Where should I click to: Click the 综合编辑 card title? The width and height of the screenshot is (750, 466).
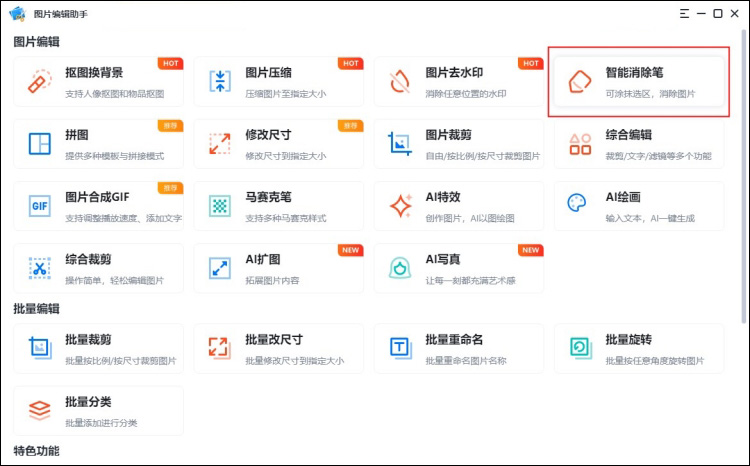[629, 135]
